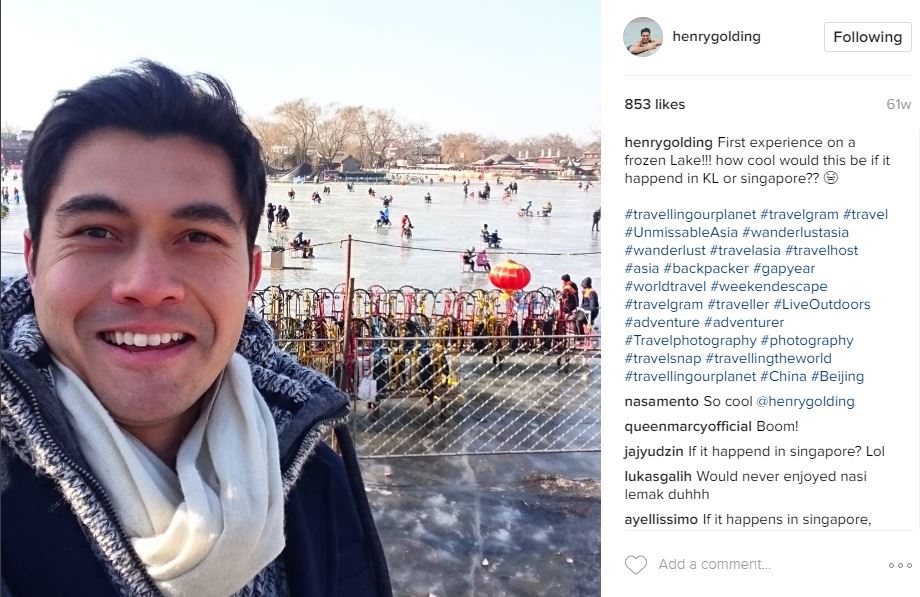Image resolution: width=920 pixels, height=597 pixels.
Task: Open the #Travelphotography hashtag
Action: pyautogui.click(x=691, y=340)
